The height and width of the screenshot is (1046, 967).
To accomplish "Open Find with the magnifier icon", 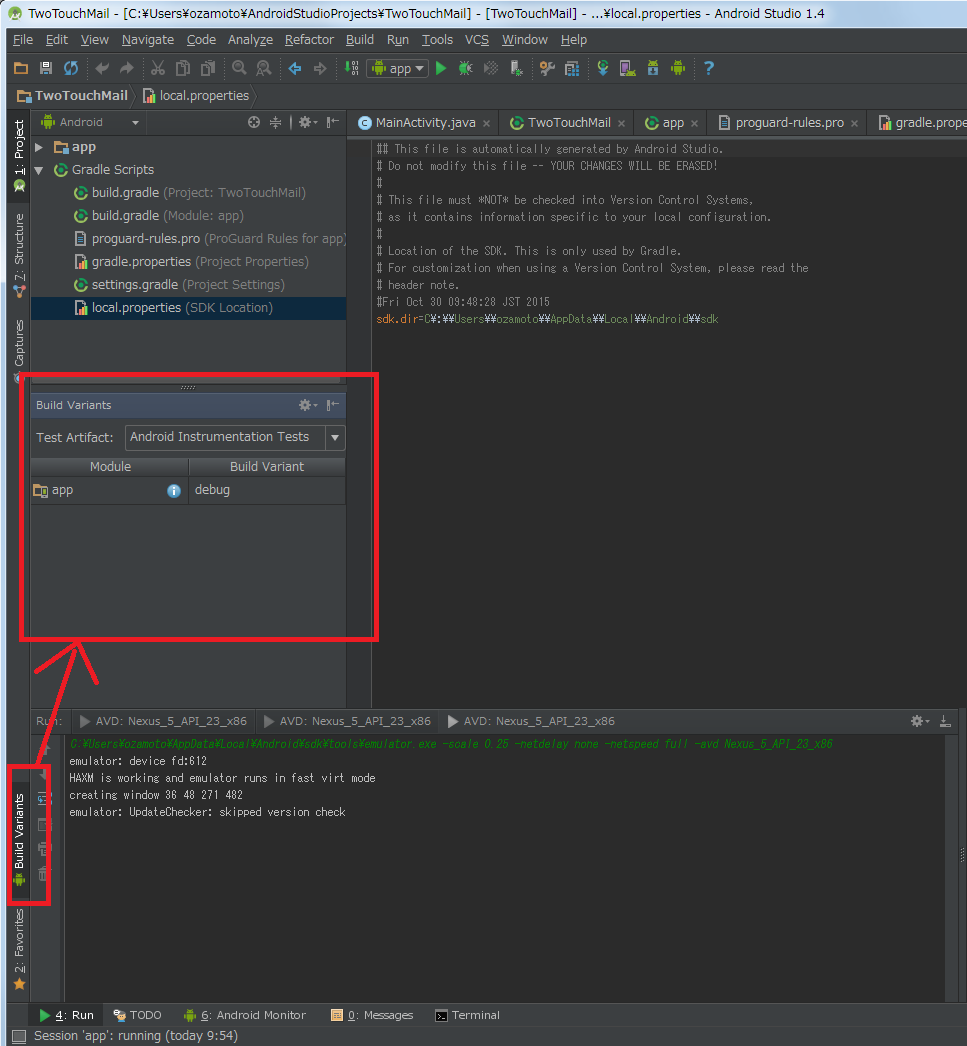I will tap(239, 68).
